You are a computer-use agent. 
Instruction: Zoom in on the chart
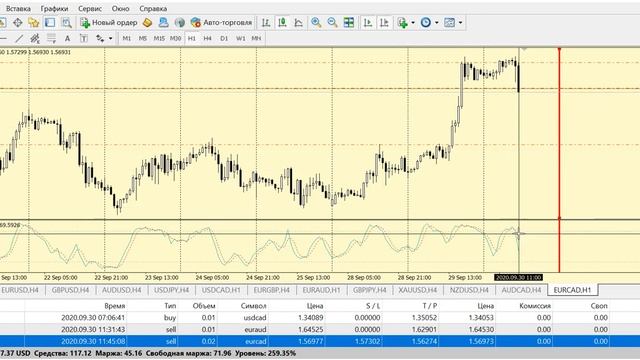pyautogui.click(x=316, y=23)
